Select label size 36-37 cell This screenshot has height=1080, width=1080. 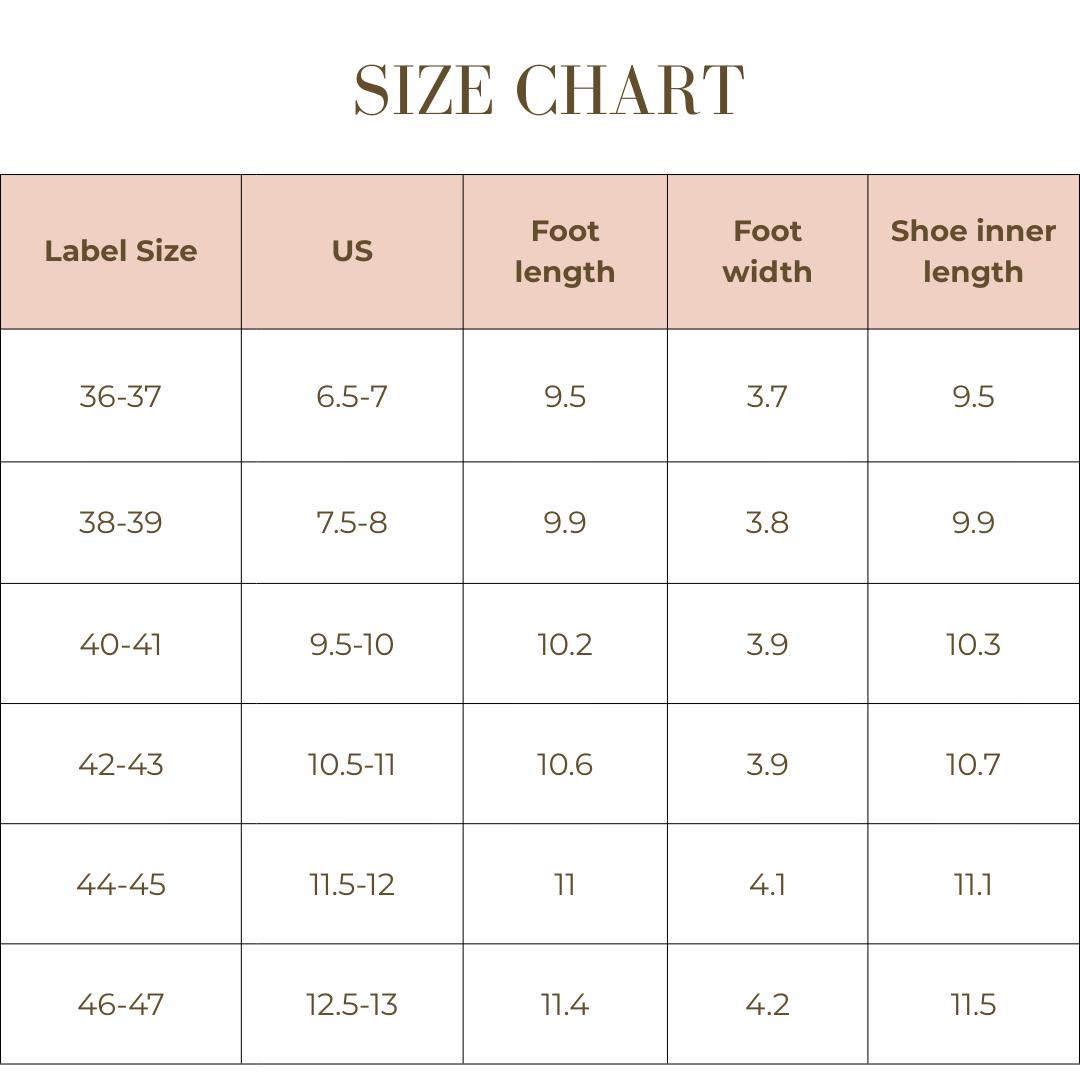(x=121, y=396)
